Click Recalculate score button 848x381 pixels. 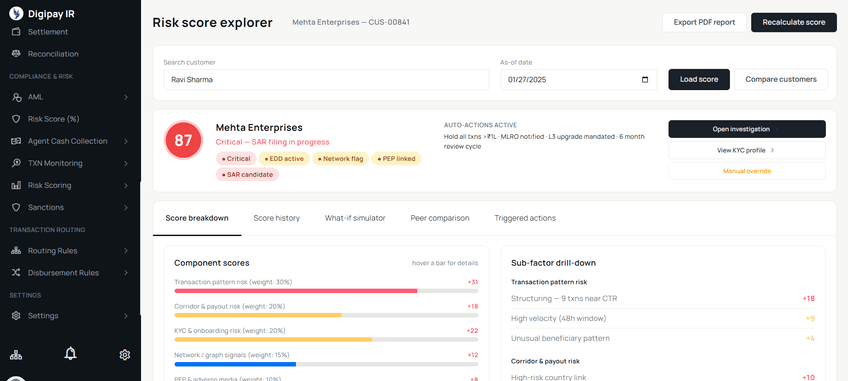click(x=793, y=23)
